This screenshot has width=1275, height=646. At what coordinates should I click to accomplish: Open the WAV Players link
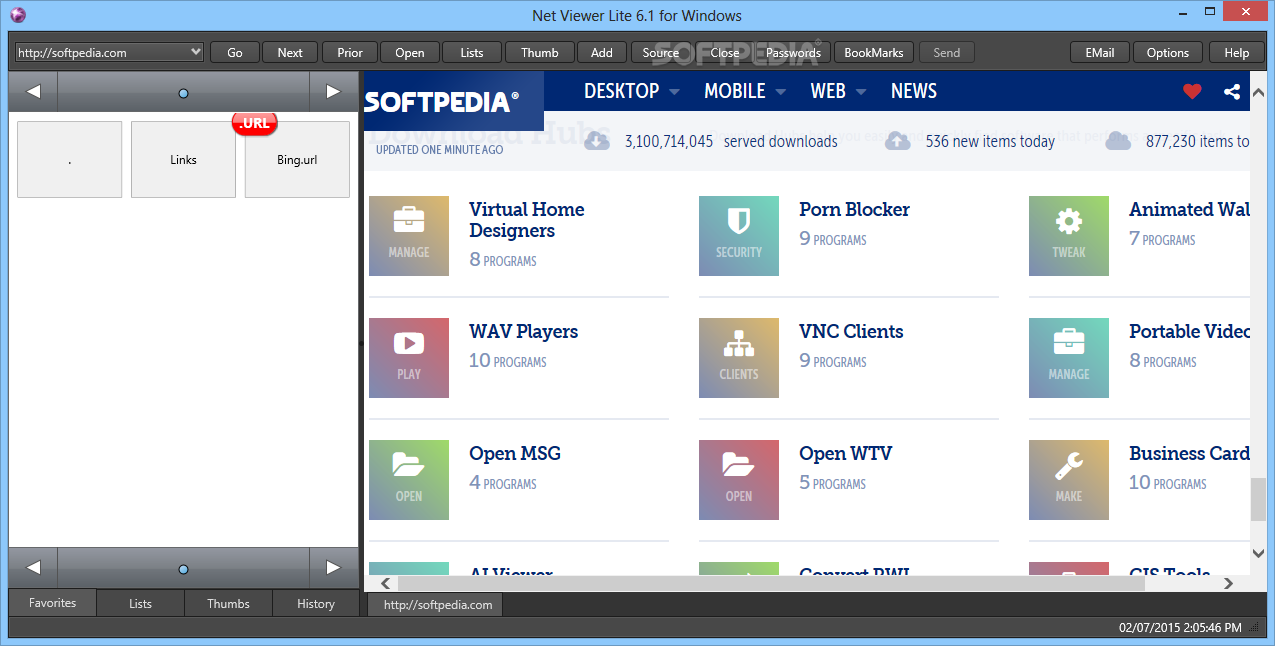[x=523, y=331]
